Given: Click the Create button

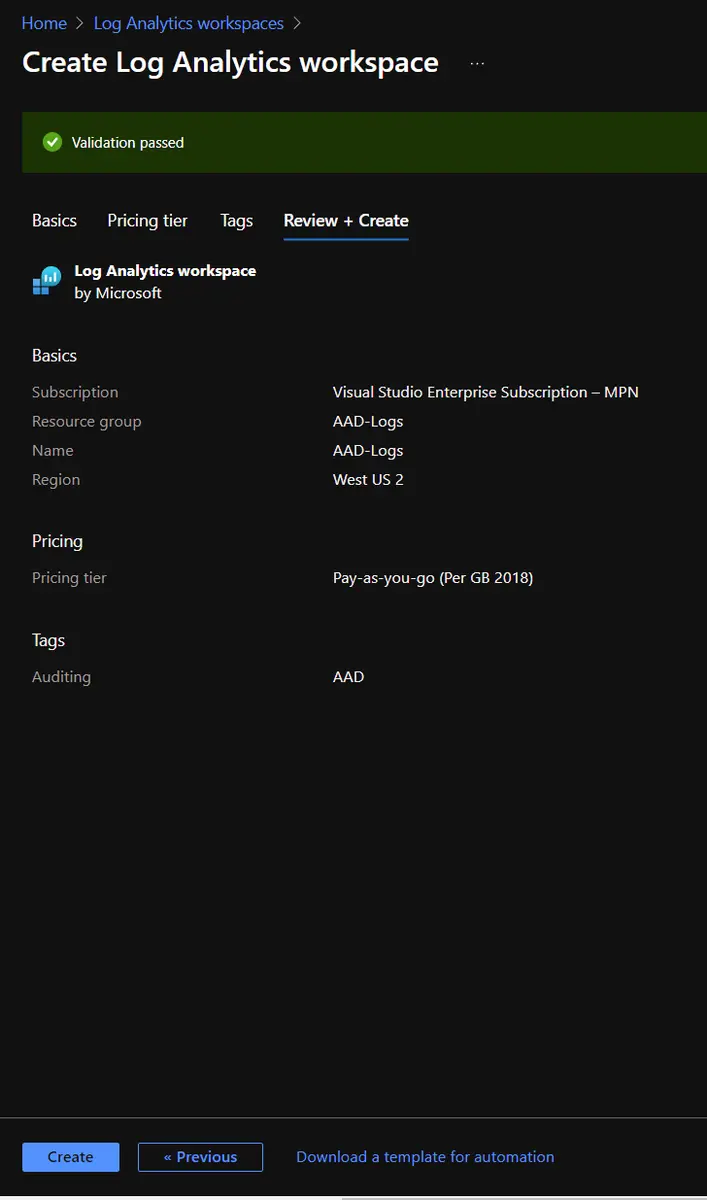Looking at the screenshot, I should click(70, 1157).
